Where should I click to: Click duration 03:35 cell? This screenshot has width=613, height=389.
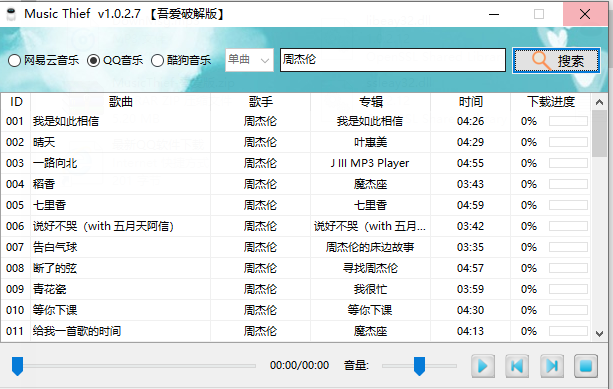click(x=470, y=247)
